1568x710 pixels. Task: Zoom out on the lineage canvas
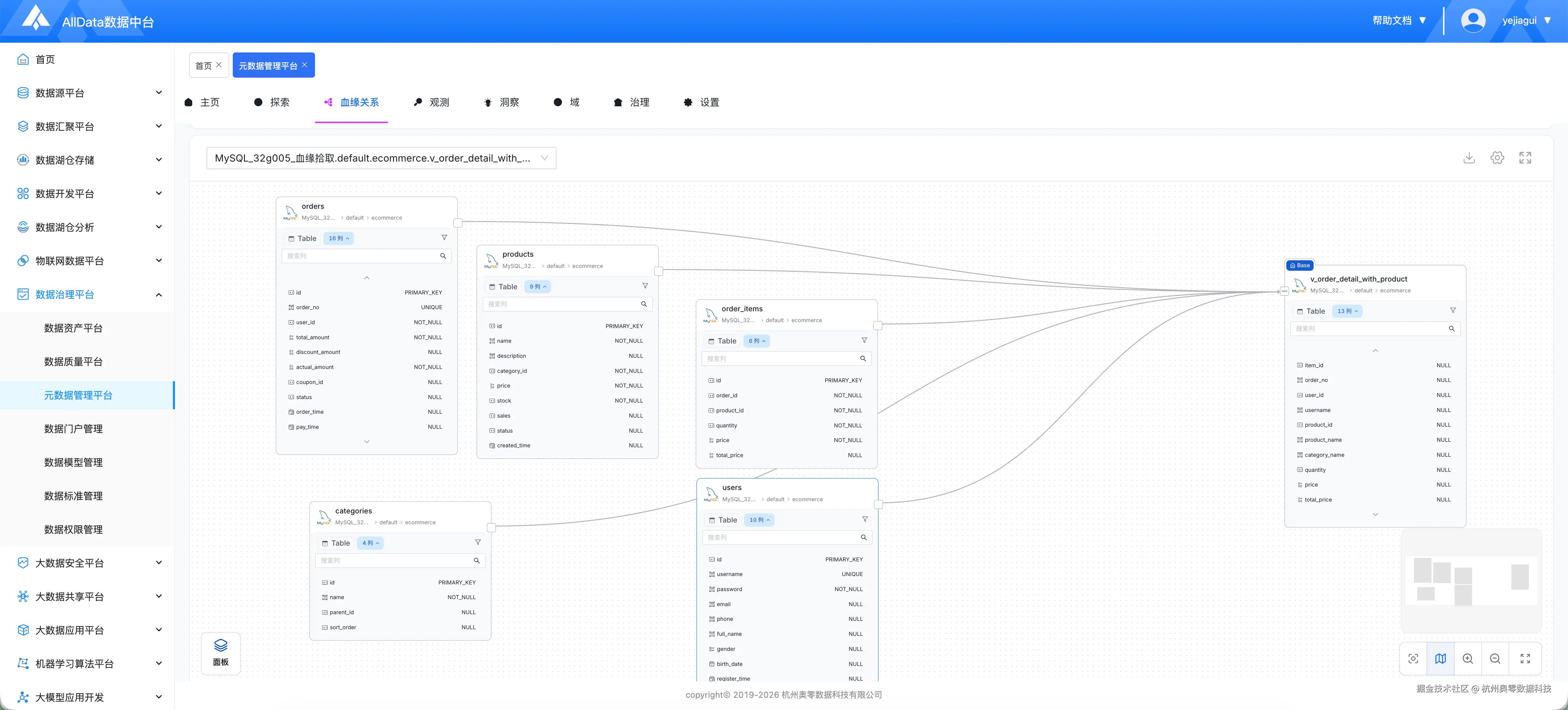coord(1495,658)
